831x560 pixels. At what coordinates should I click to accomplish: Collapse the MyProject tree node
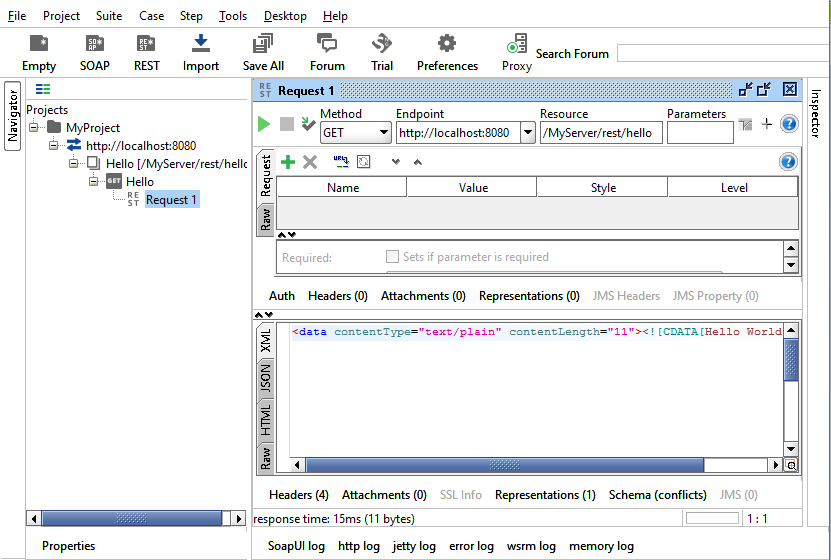pos(35,128)
